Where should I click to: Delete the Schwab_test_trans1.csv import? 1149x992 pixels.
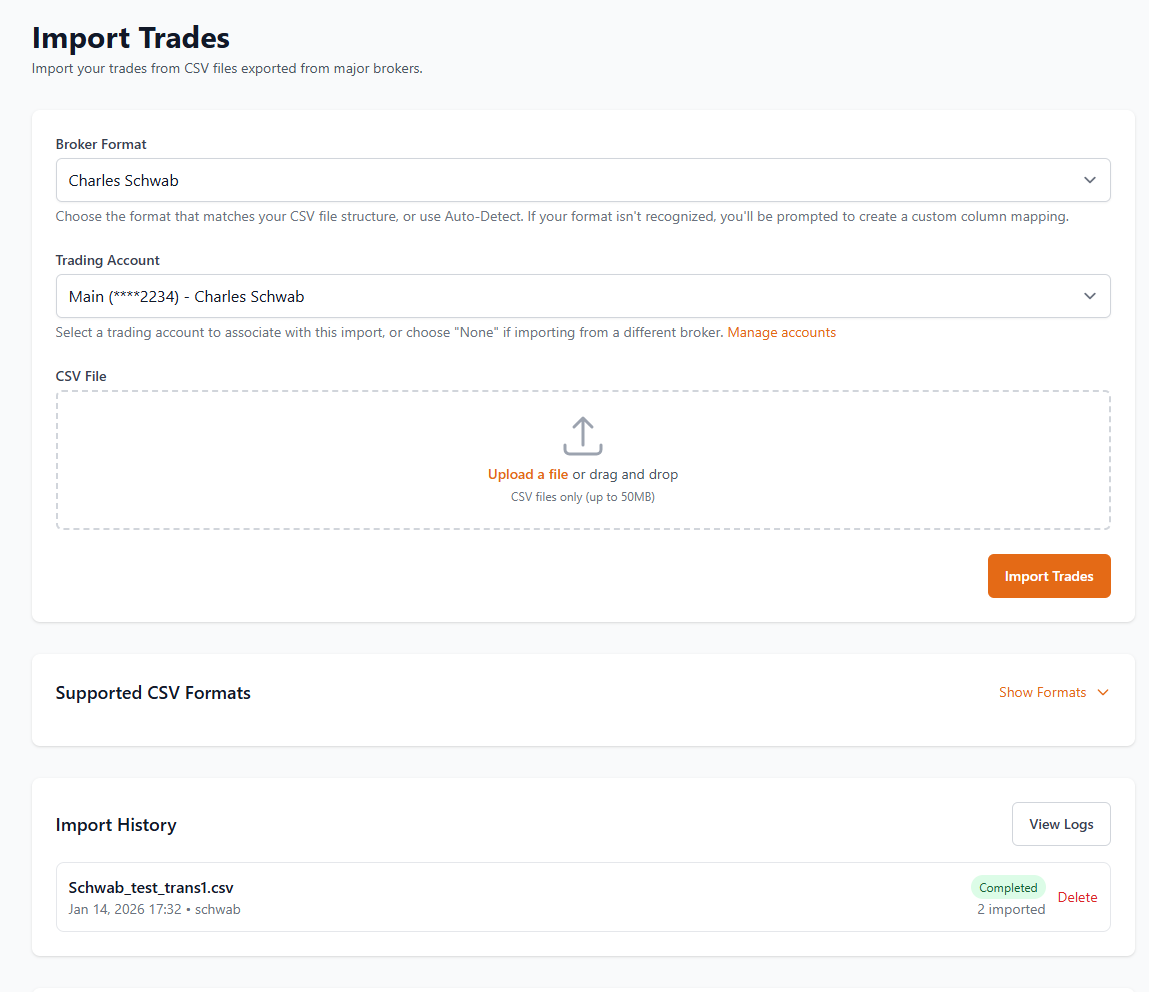tap(1077, 897)
